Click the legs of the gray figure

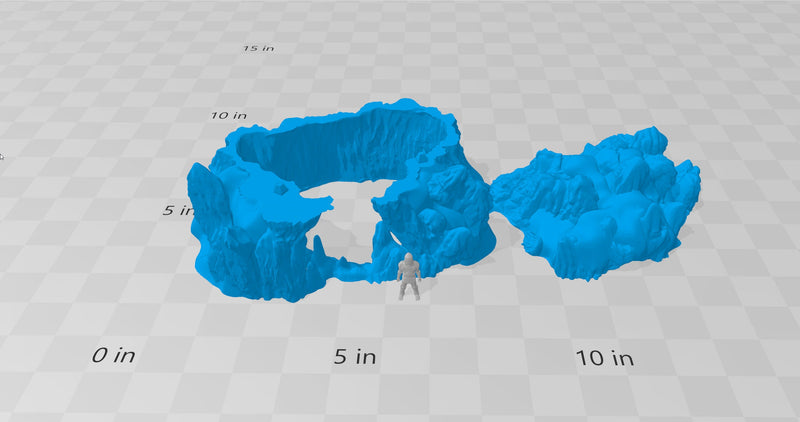click(408, 291)
